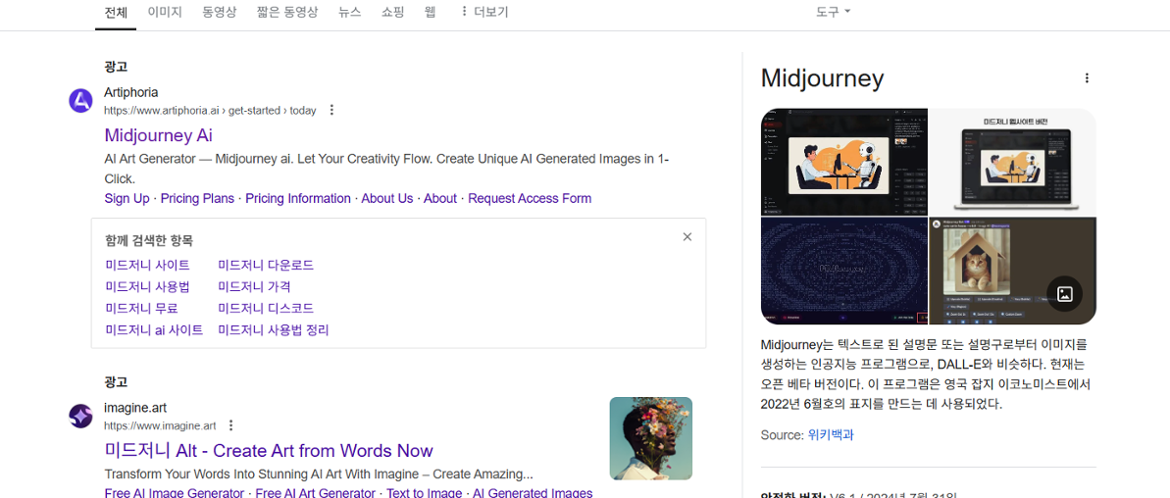Open the flower-head portrait ad thumbnail

tap(650, 438)
